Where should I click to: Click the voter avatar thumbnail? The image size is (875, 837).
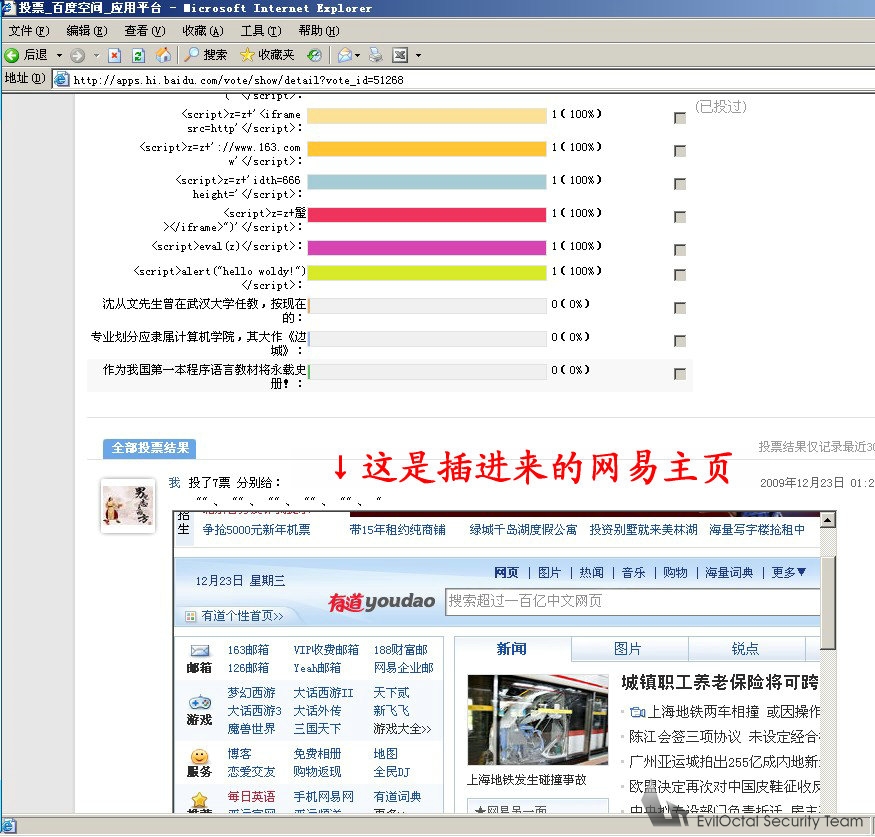click(128, 506)
